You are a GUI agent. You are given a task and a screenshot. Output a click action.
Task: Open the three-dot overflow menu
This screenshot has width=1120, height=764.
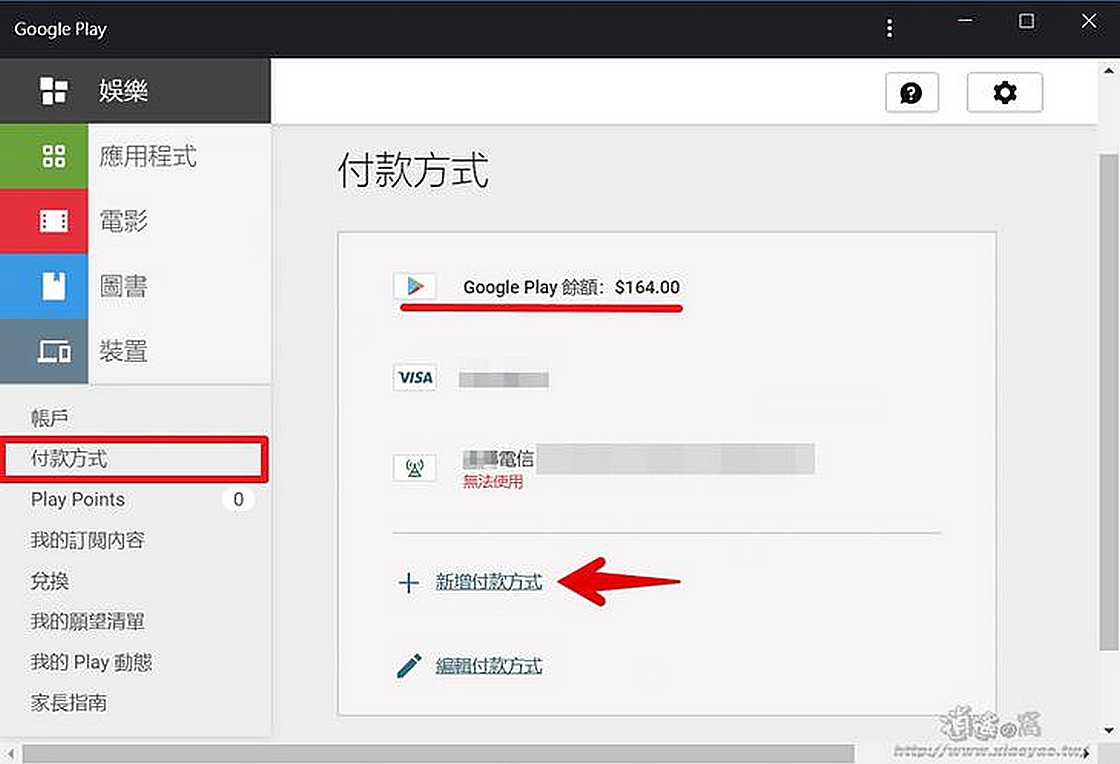[889, 28]
